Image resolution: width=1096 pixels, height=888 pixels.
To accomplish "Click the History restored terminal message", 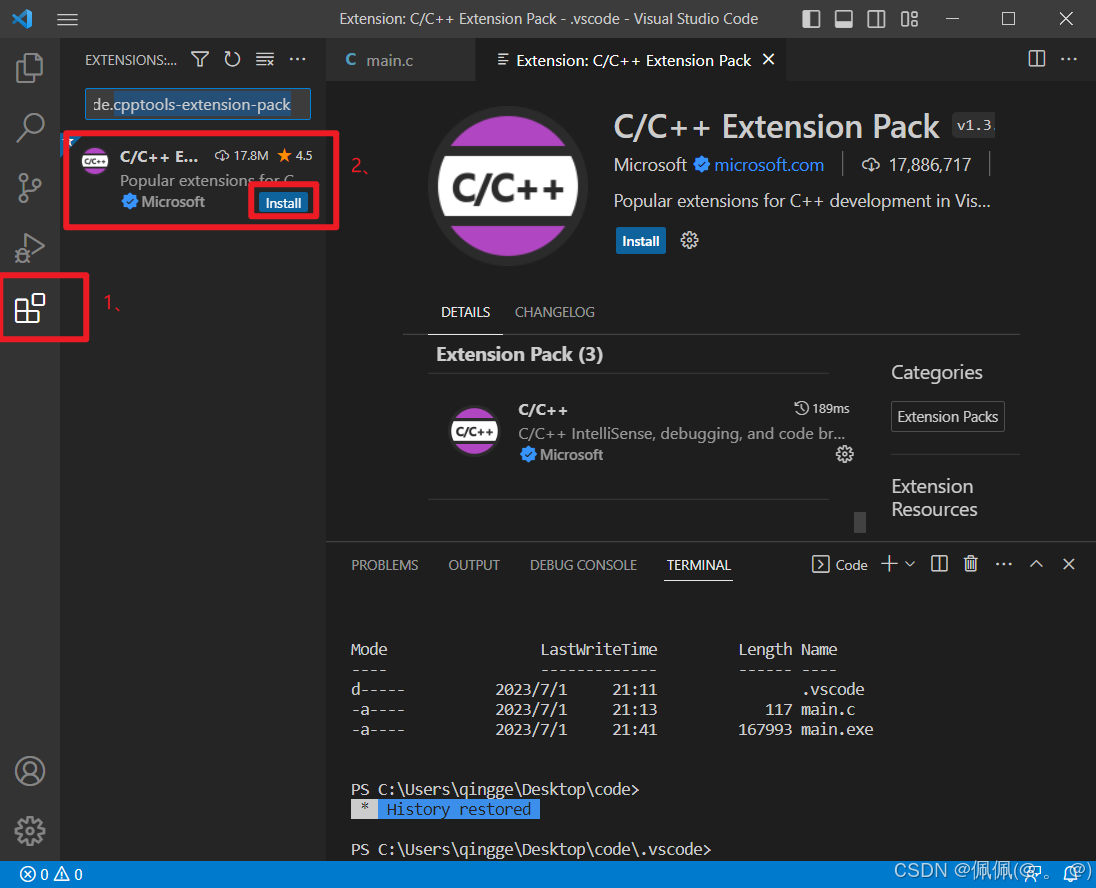I will [x=459, y=810].
